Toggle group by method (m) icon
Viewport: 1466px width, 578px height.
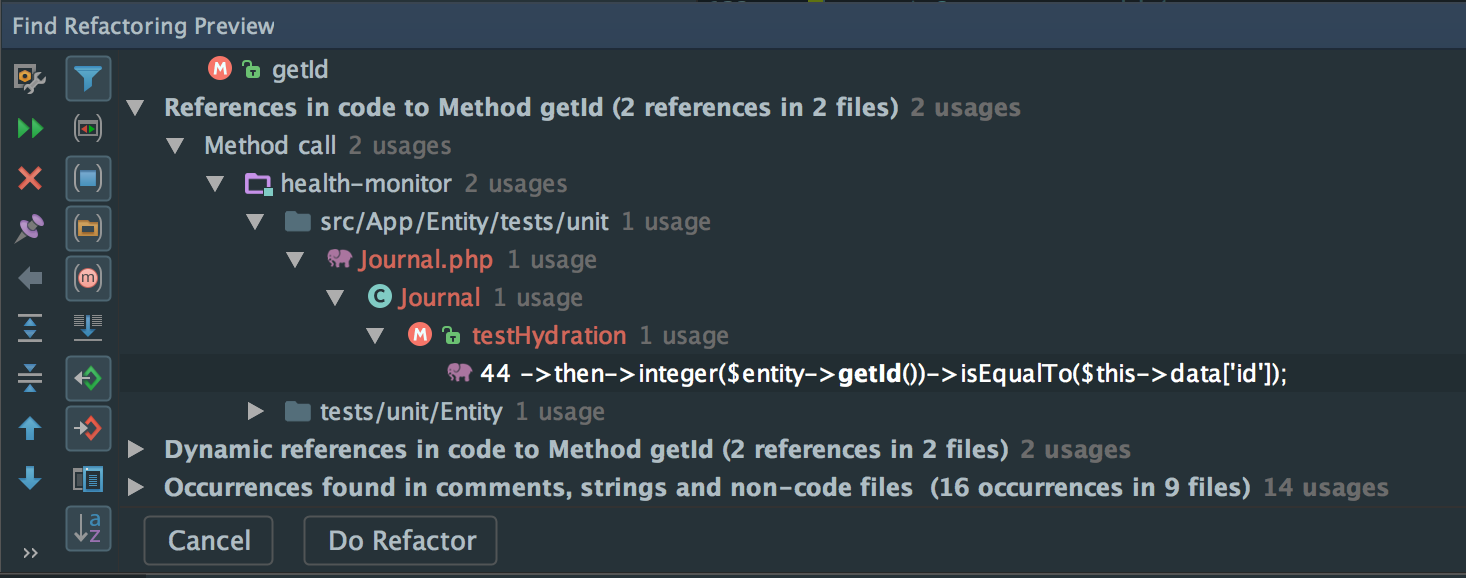[x=88, y=279]
